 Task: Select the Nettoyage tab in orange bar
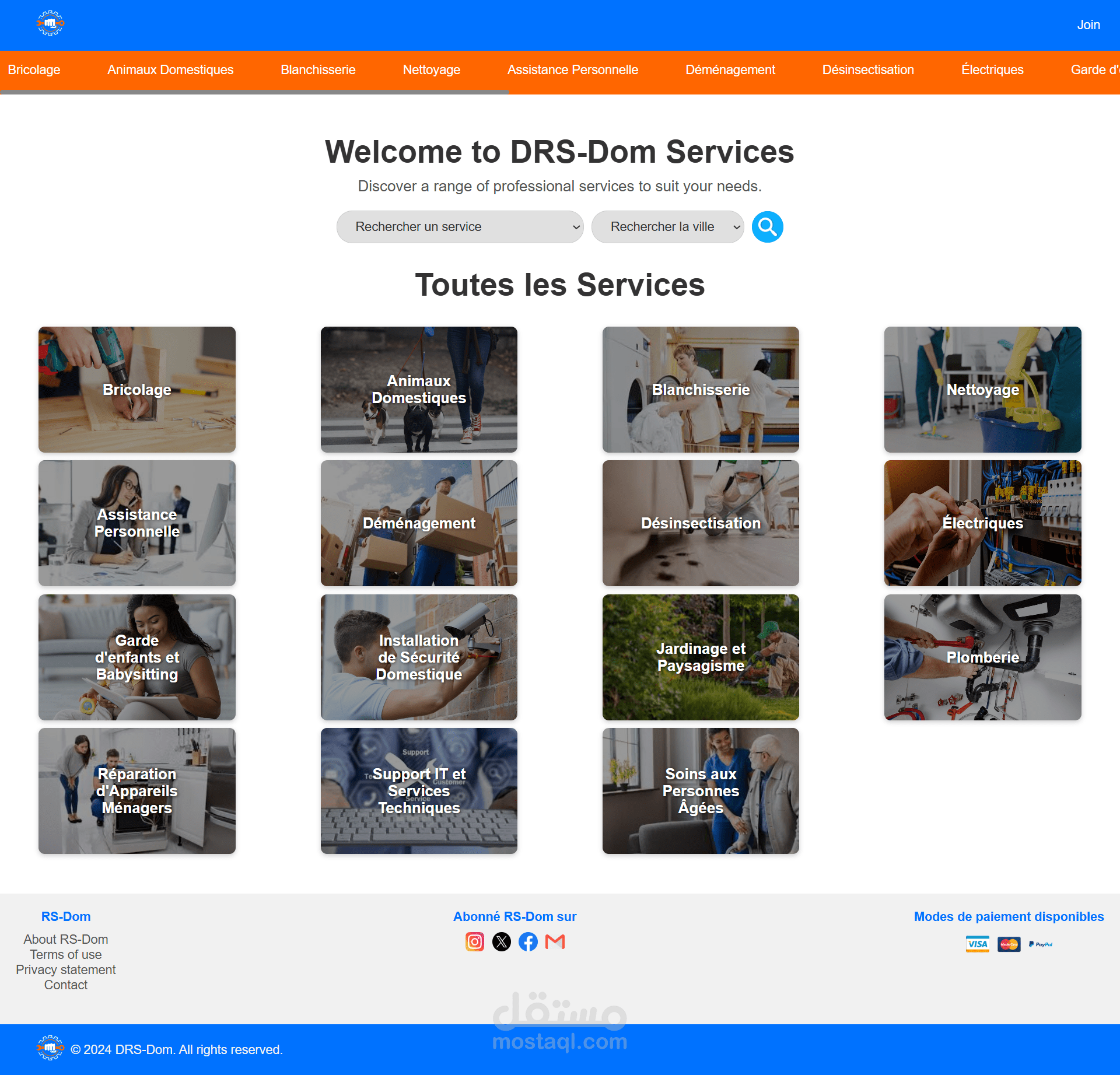click(432, 70)
